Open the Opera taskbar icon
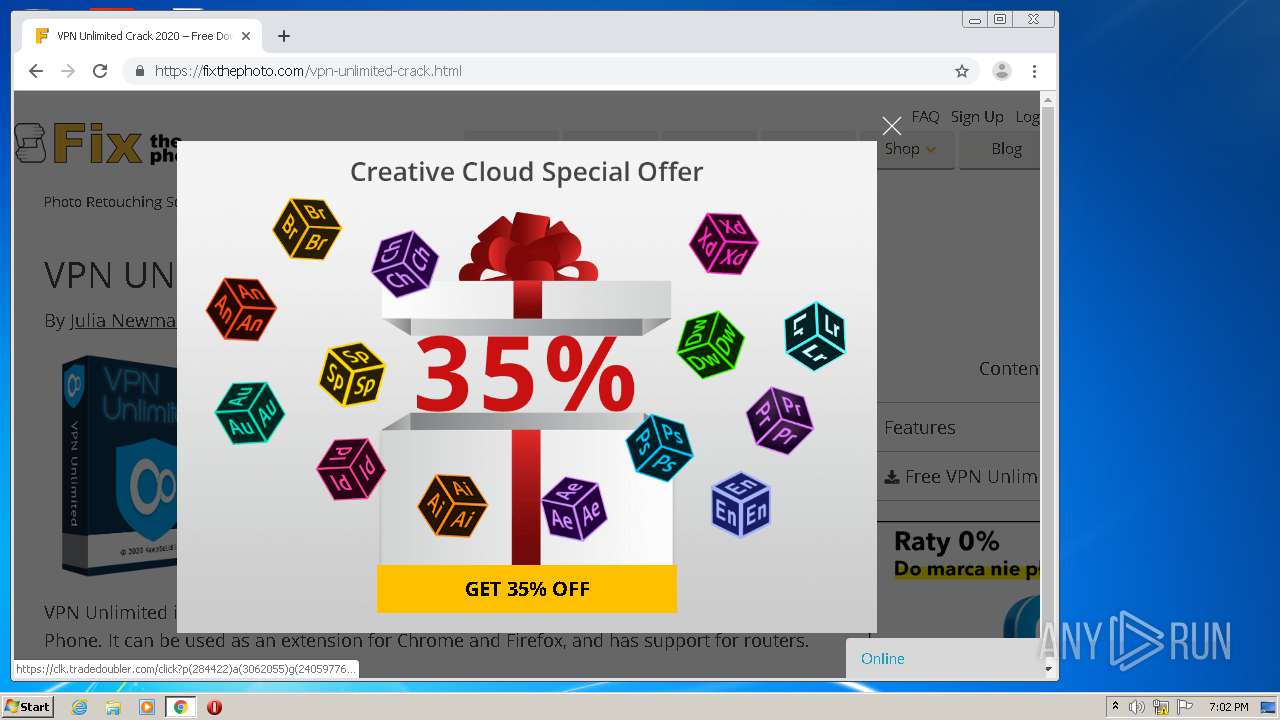 point(214,707)
